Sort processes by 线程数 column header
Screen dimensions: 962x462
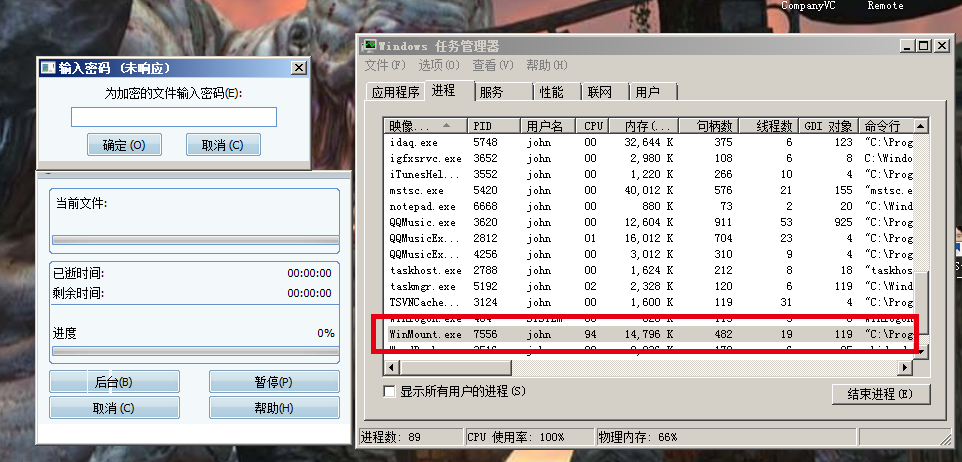[x=769, y=126]
